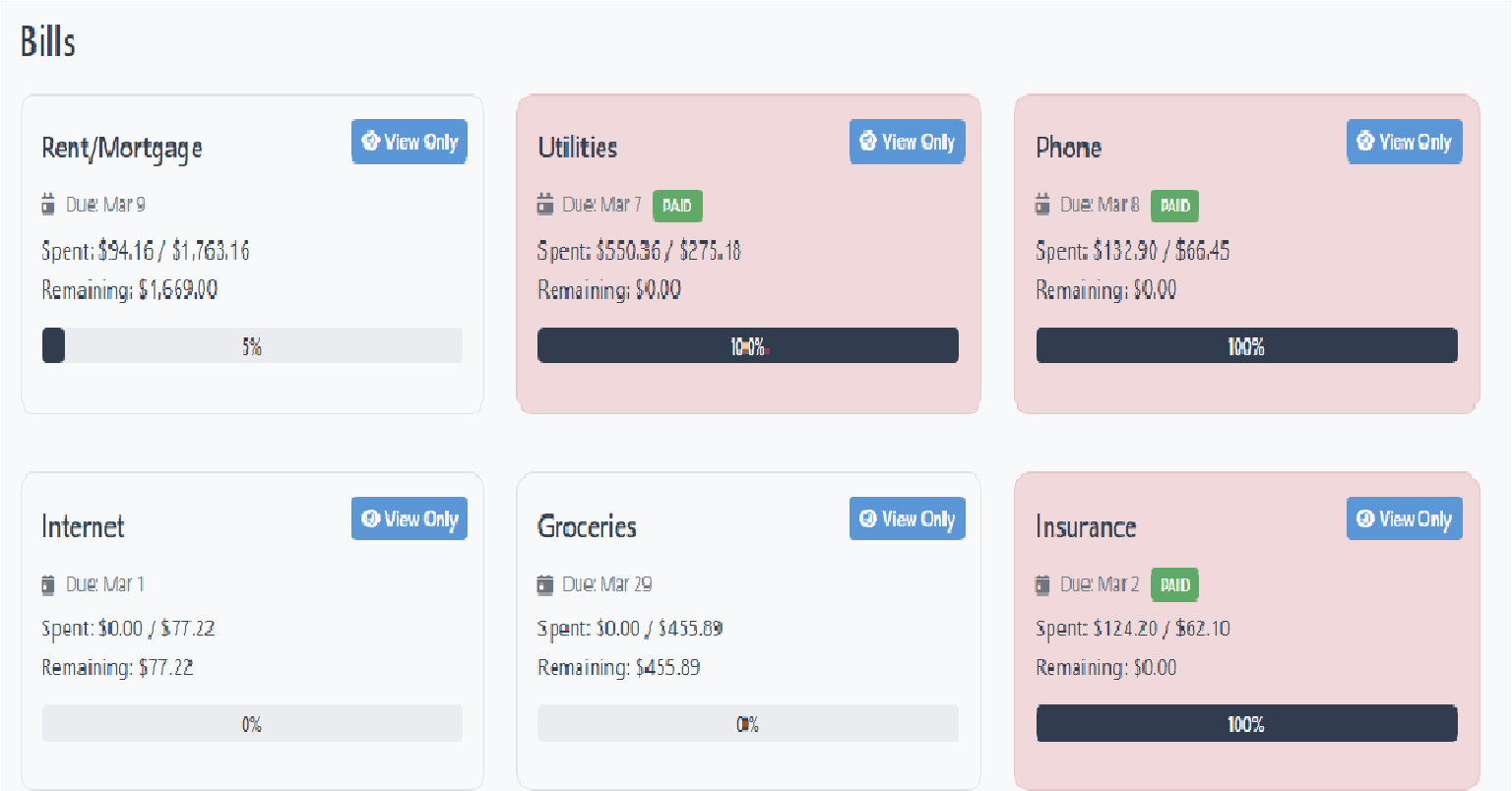Click the calendar icon on Rent/Mortgage card
This screenshot has width=1512, height=791.
click(48, 205)
